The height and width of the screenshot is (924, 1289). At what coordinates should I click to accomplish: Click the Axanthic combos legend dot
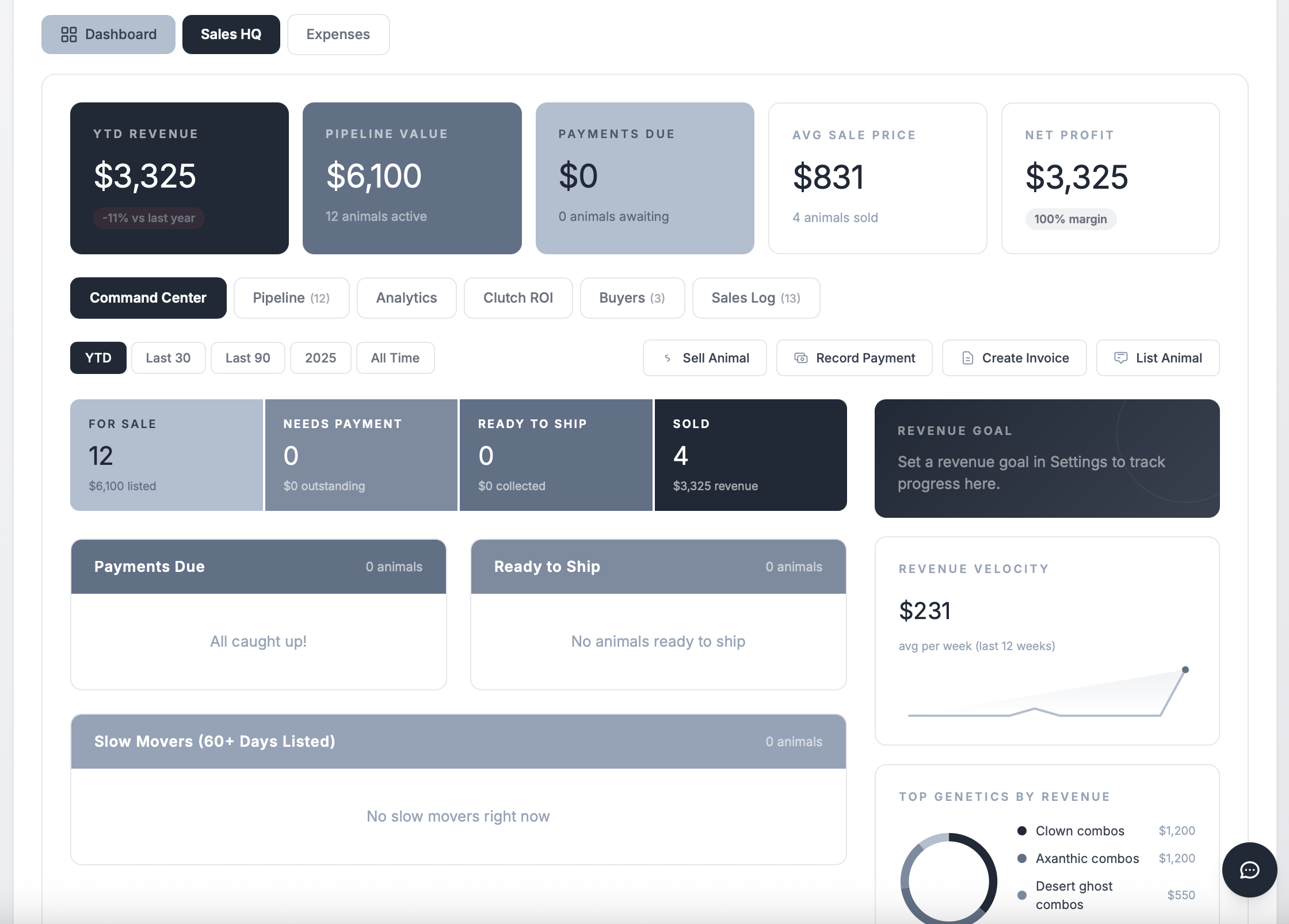[x=1022, y=858]
